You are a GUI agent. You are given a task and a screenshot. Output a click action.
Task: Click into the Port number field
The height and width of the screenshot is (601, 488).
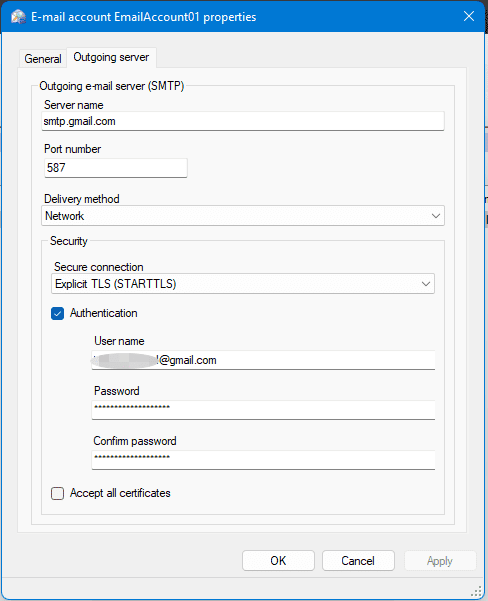(x=116, y=168)
